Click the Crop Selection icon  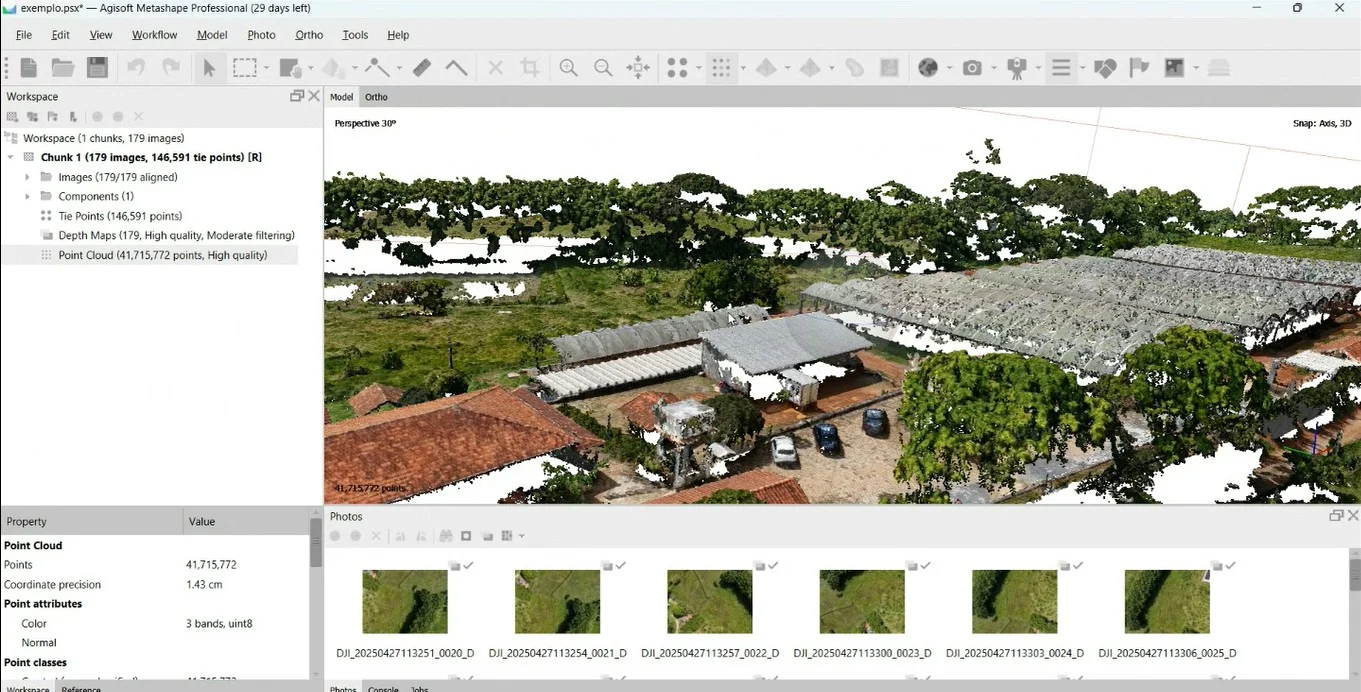point(530,67)
